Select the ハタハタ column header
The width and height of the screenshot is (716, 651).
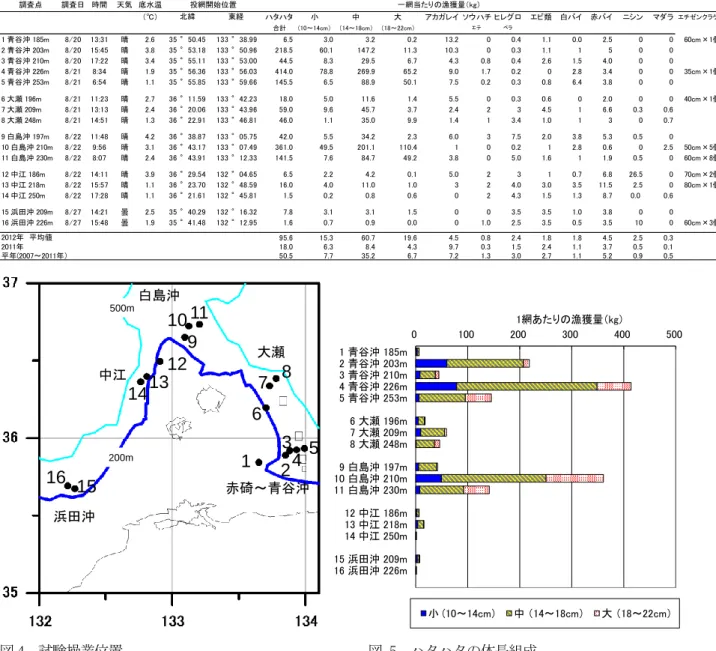pyautogui.click(x=279, y=17)
